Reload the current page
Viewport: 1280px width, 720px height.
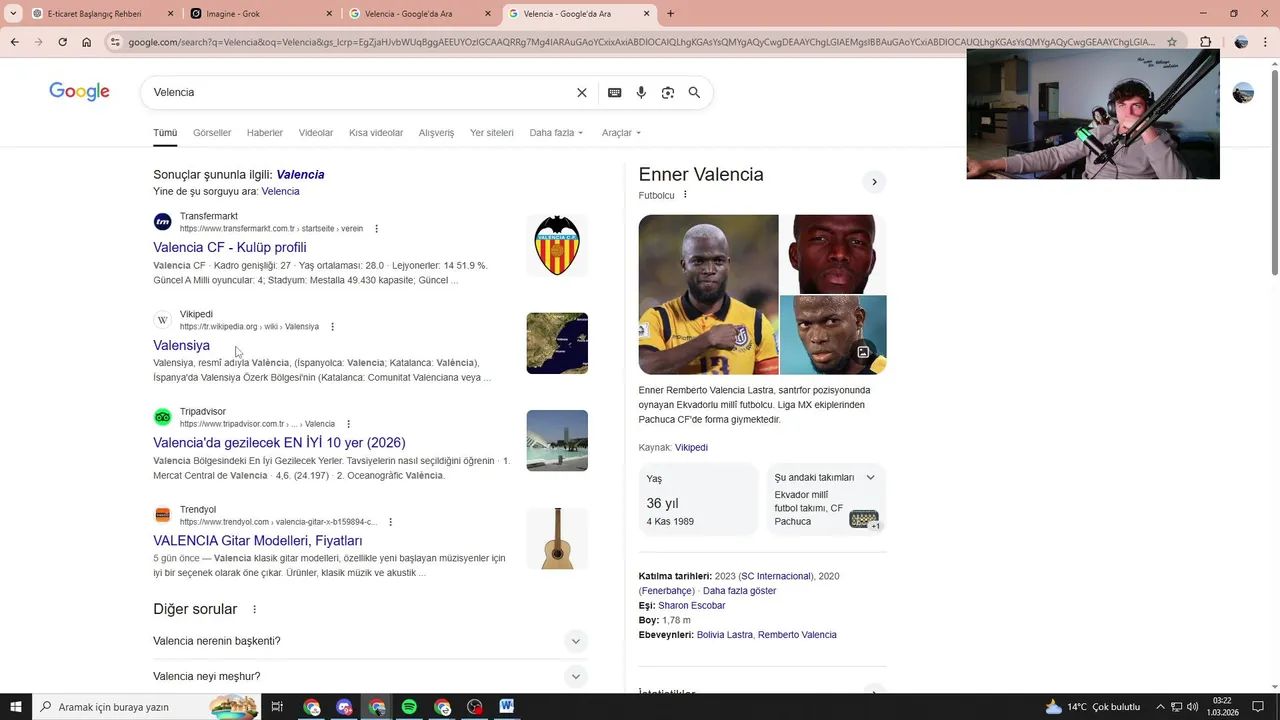click(x=62, y=42)
